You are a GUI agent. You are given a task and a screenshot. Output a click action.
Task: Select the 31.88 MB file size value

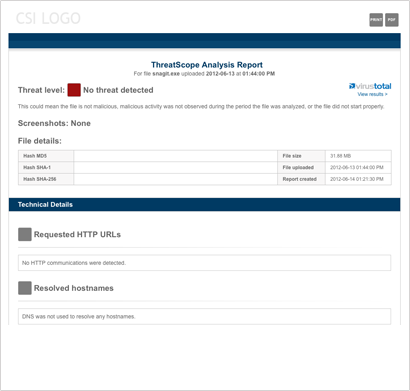click(340, 156)
